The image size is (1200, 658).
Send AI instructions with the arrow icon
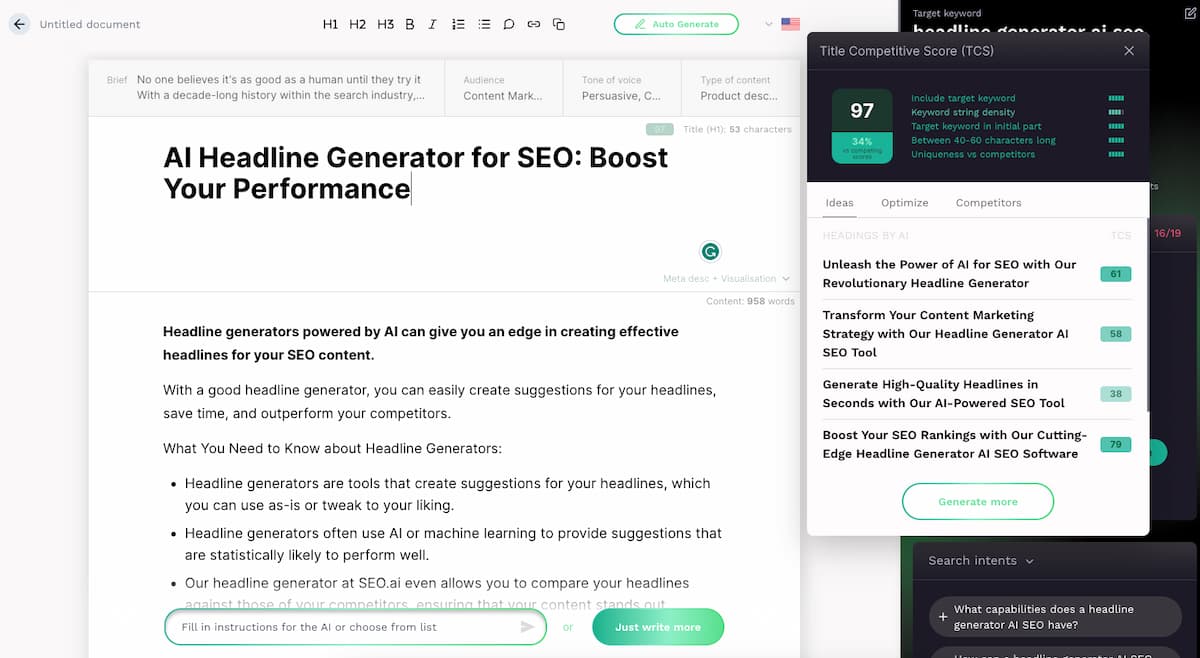527,627
